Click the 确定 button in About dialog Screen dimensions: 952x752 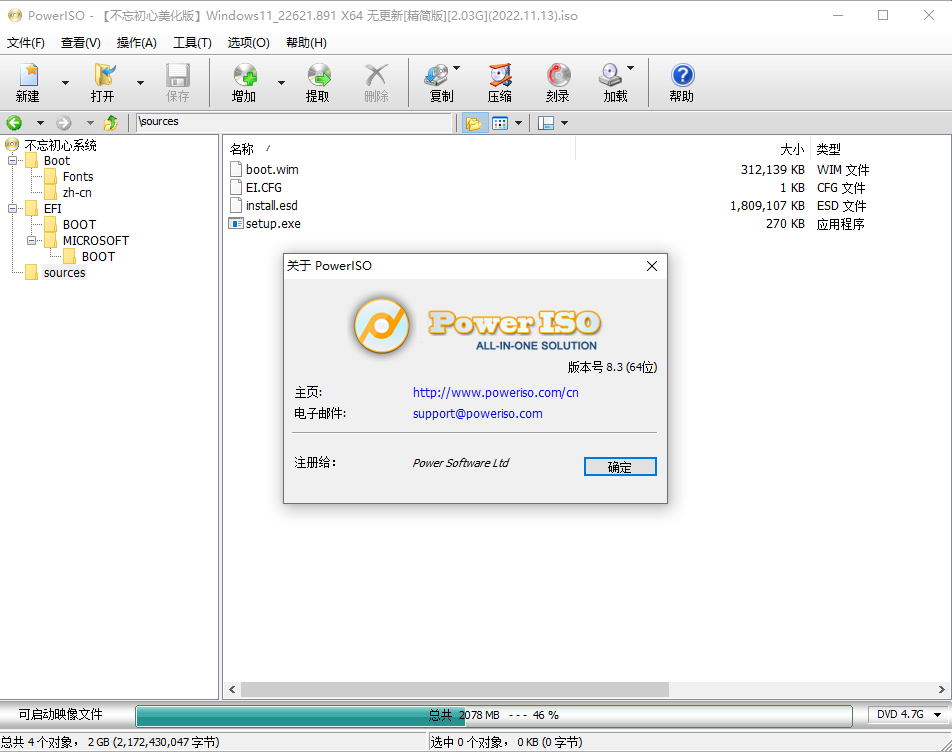click(x=620, y=467)
